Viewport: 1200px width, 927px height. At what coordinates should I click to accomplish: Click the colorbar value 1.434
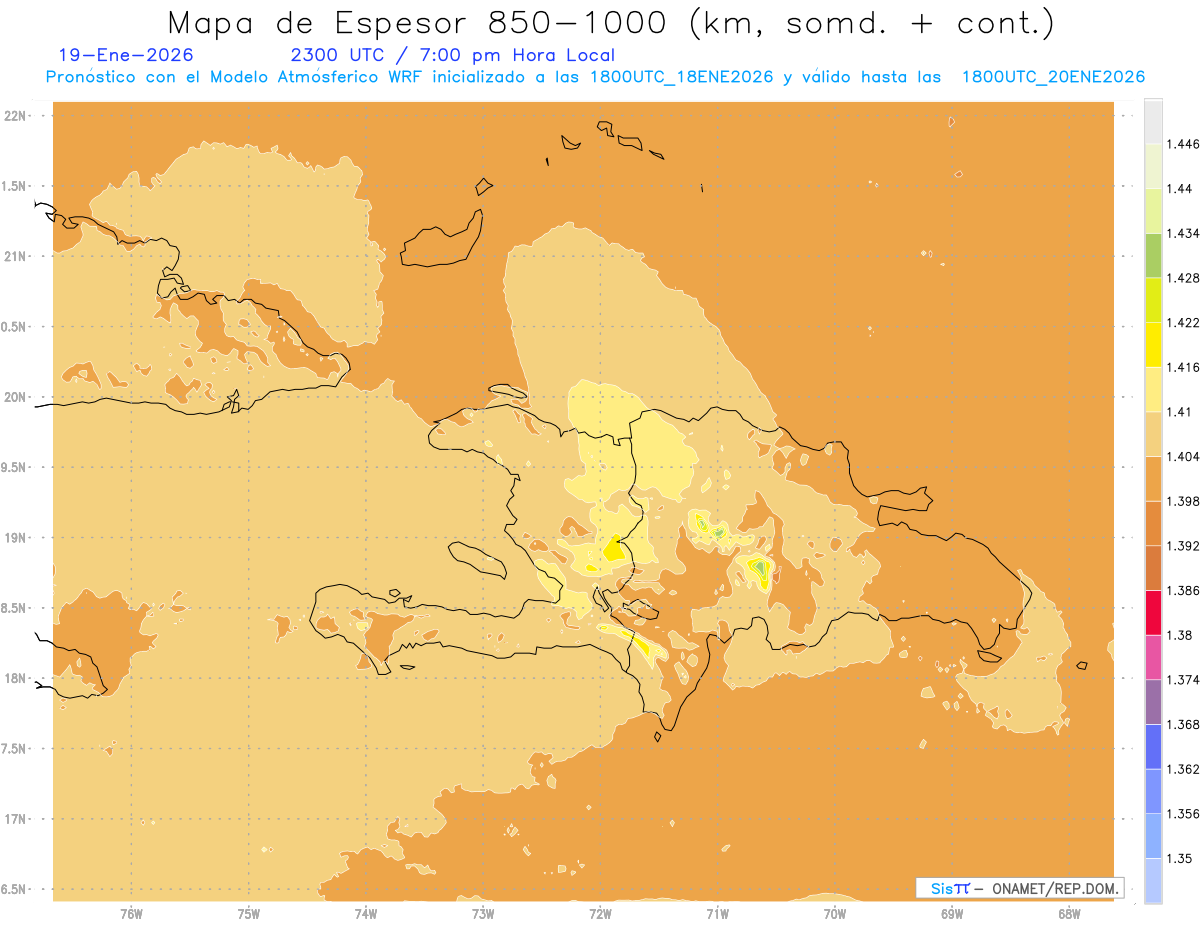[x=1185, y=234]
